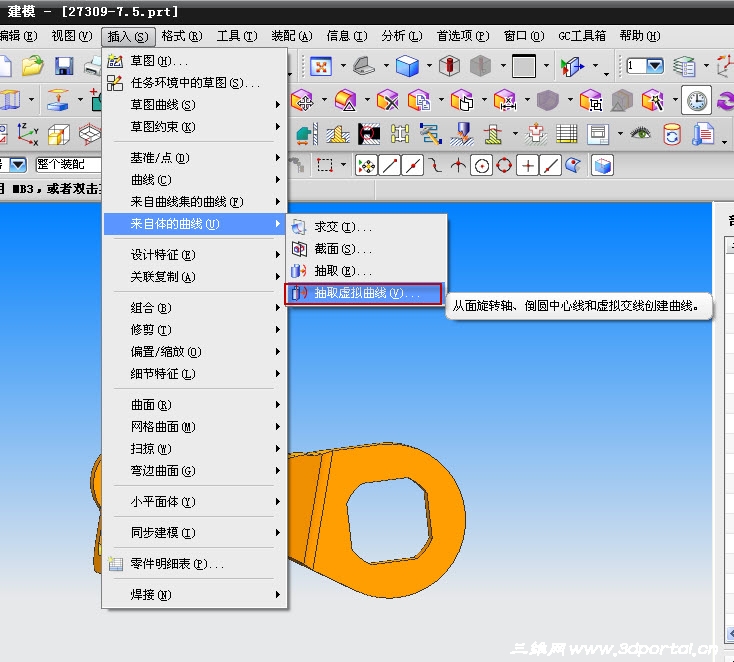The width and height of the screenshot is (734, 662).
Task: Open the 格式(R) menu
Action: pos(182,36)
